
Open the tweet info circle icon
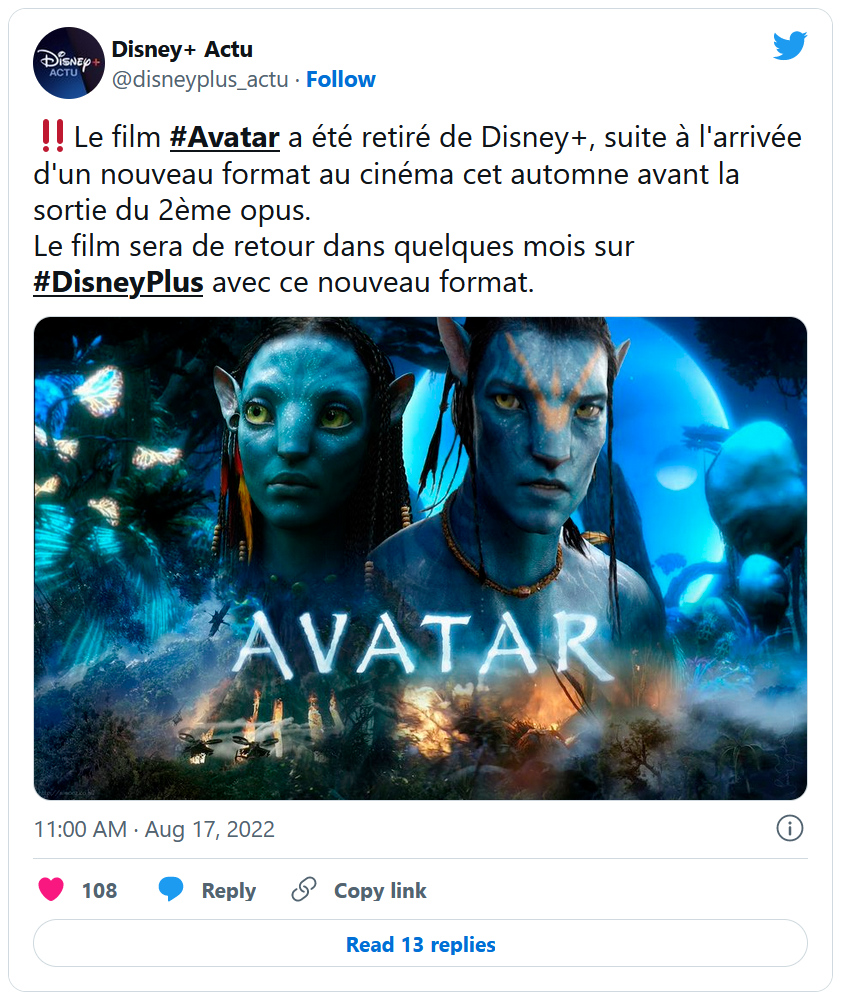point(789,828)
